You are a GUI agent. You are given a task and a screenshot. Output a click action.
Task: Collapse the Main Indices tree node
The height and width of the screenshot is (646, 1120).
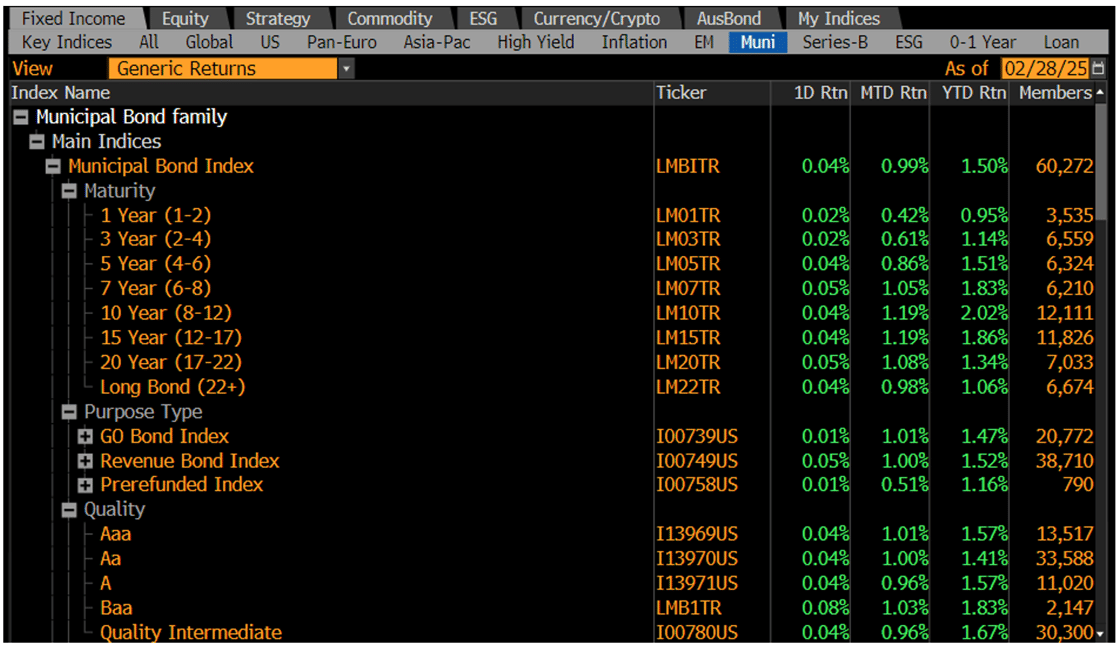tap(36, 141)
